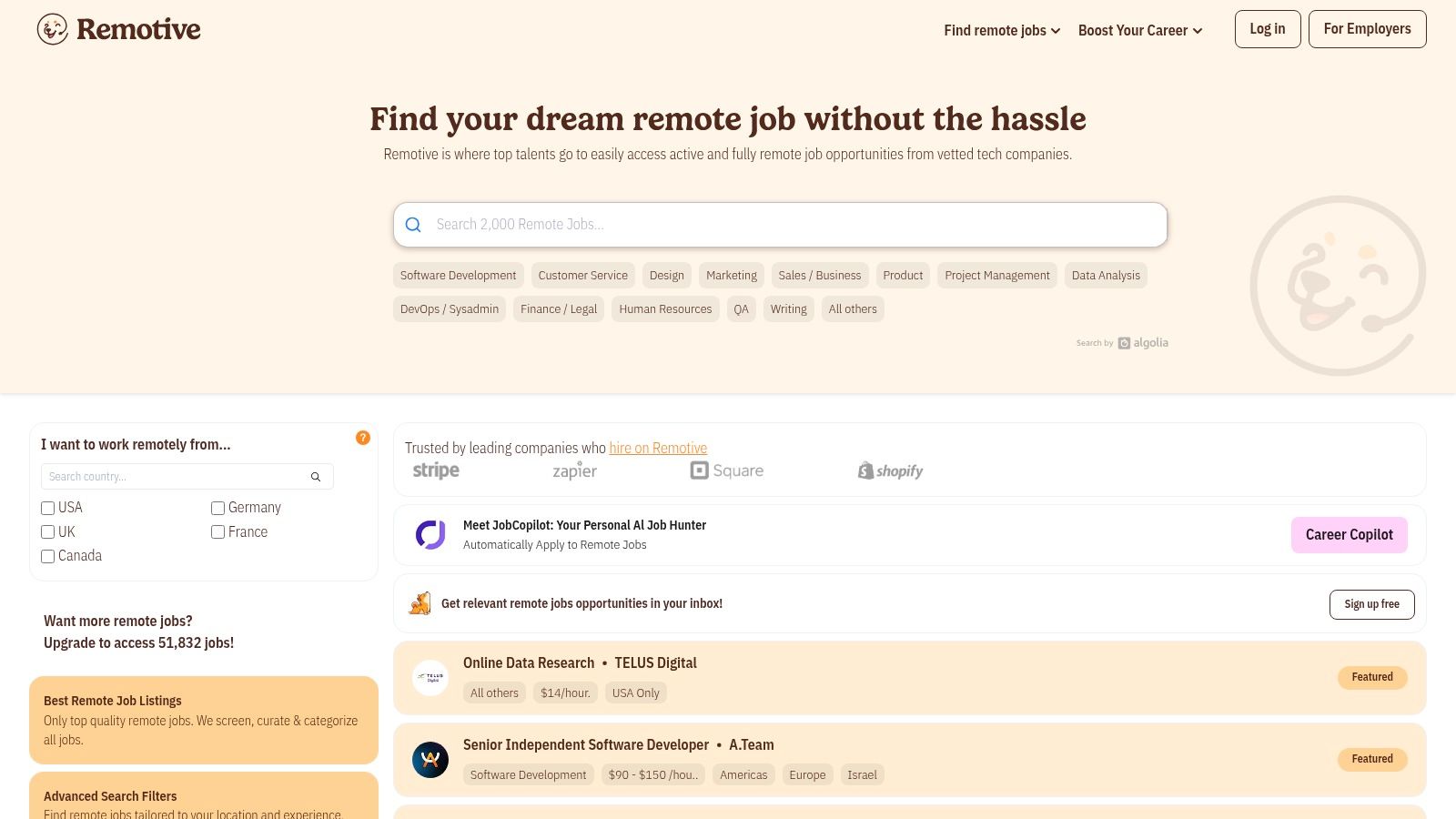Check the Germany checkbox
Image resolution: width=1456 pixels, height=819 pixels.
point(218,508)
